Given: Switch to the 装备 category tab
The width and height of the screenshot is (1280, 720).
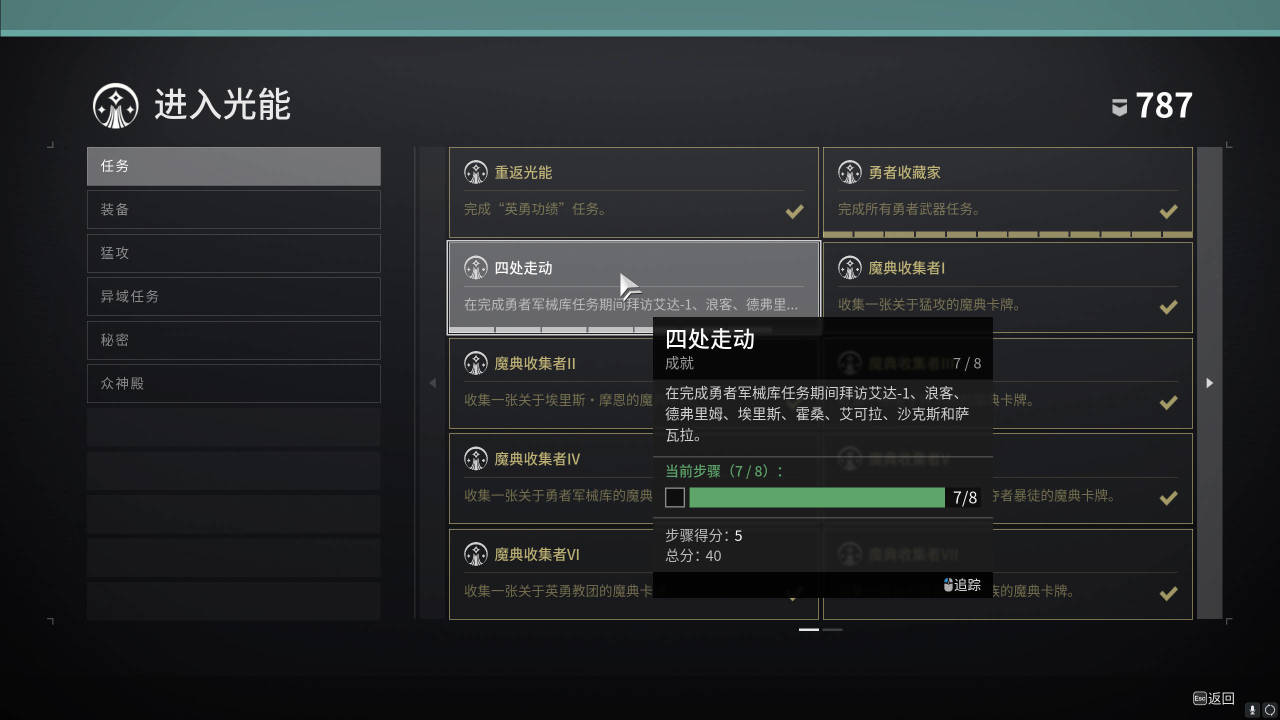Looking at the screenshot, I should click(x=234, y=210).
